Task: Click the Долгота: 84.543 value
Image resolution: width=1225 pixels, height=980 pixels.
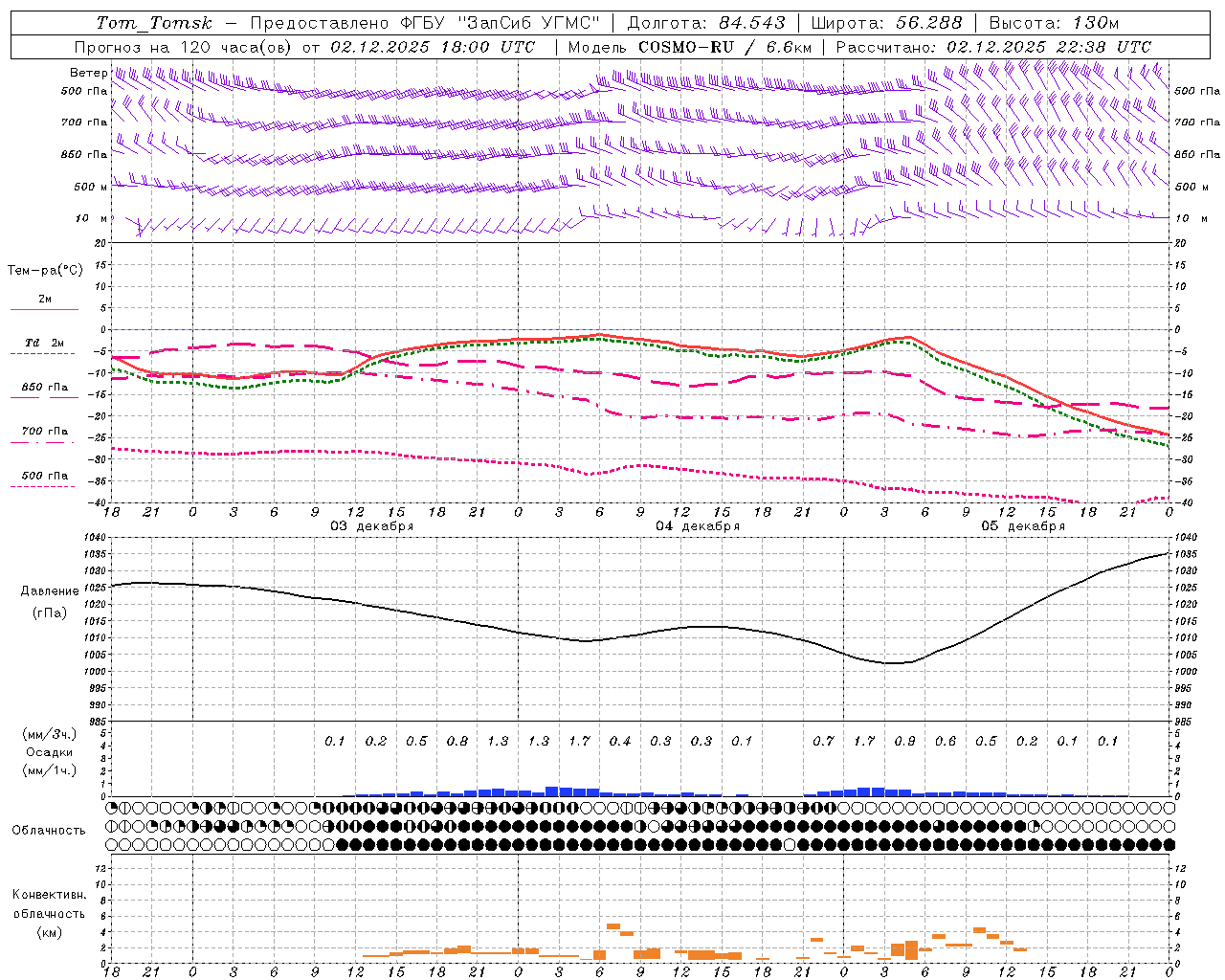Action: [706, 23]
